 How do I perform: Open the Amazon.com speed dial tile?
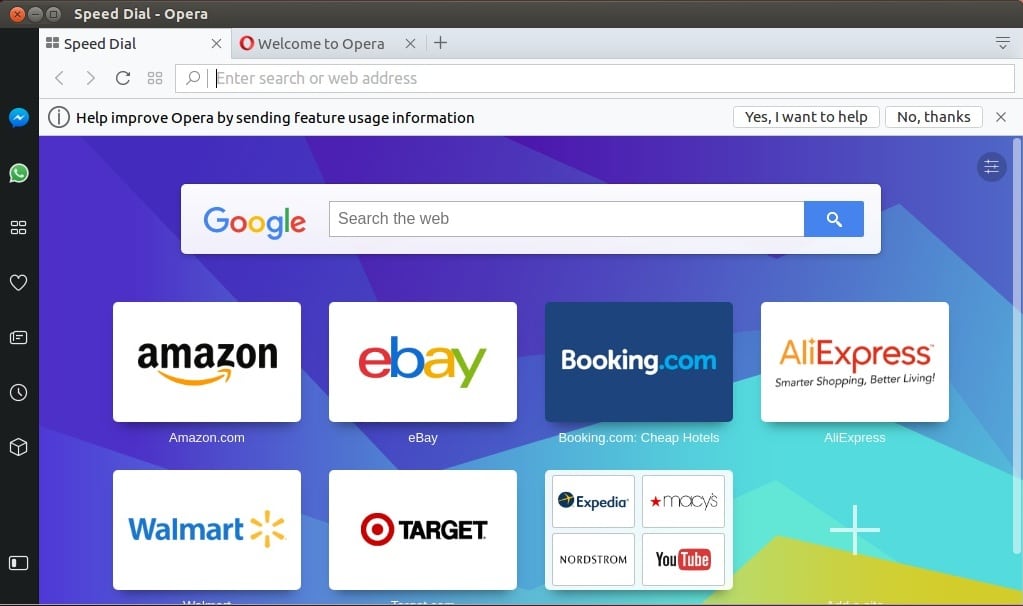(x=207, y=362)
